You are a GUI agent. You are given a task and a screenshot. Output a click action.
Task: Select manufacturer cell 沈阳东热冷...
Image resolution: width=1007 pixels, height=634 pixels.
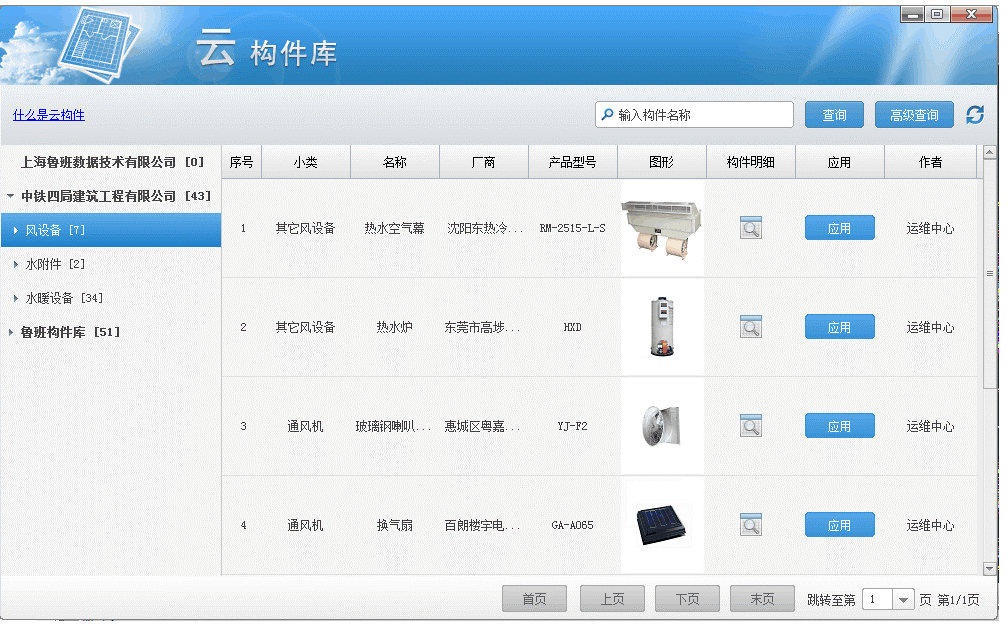[485, 228]
